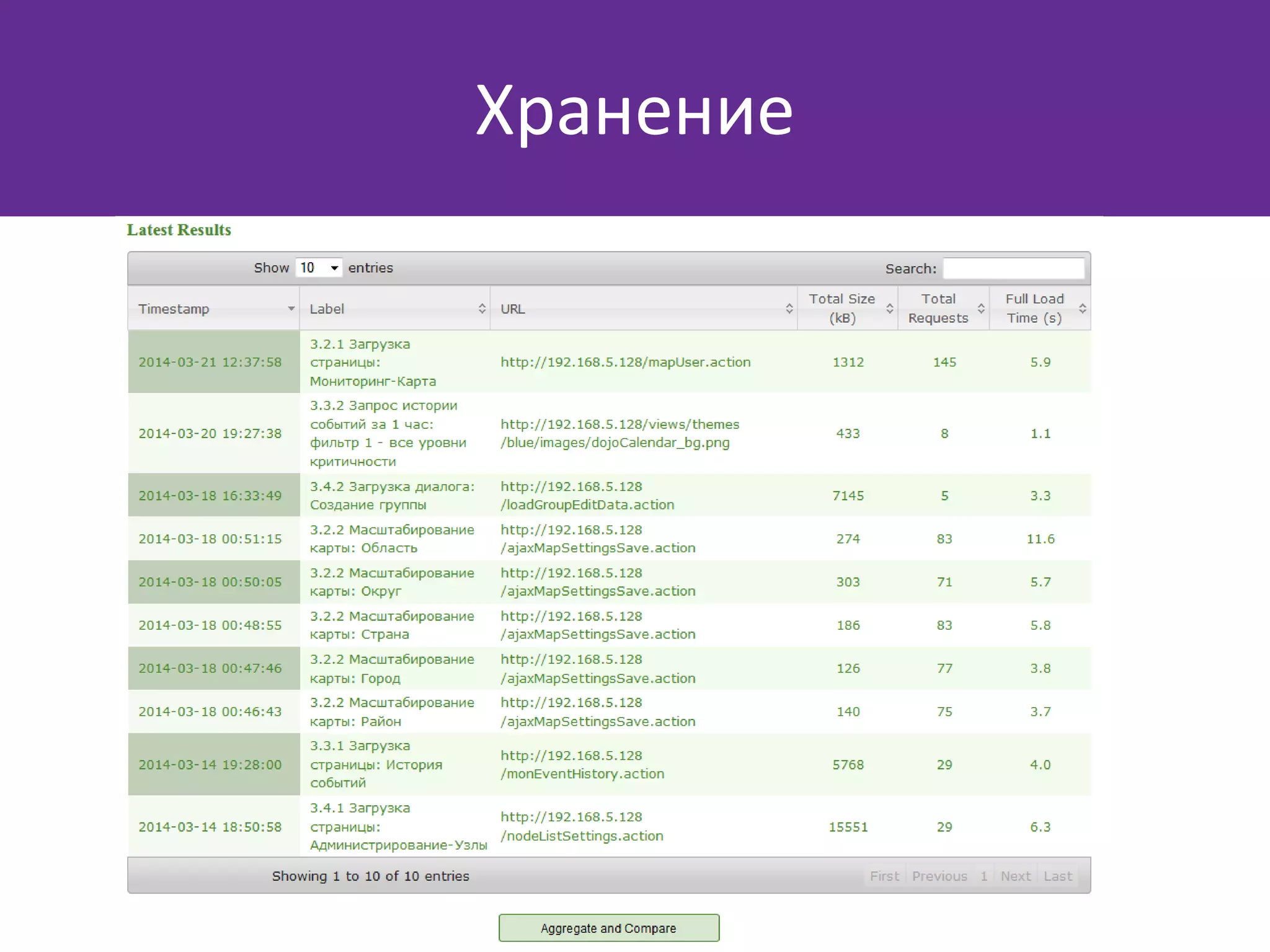Click Showing 1 to 10 of 10 entries

click(x=370, y=876)
